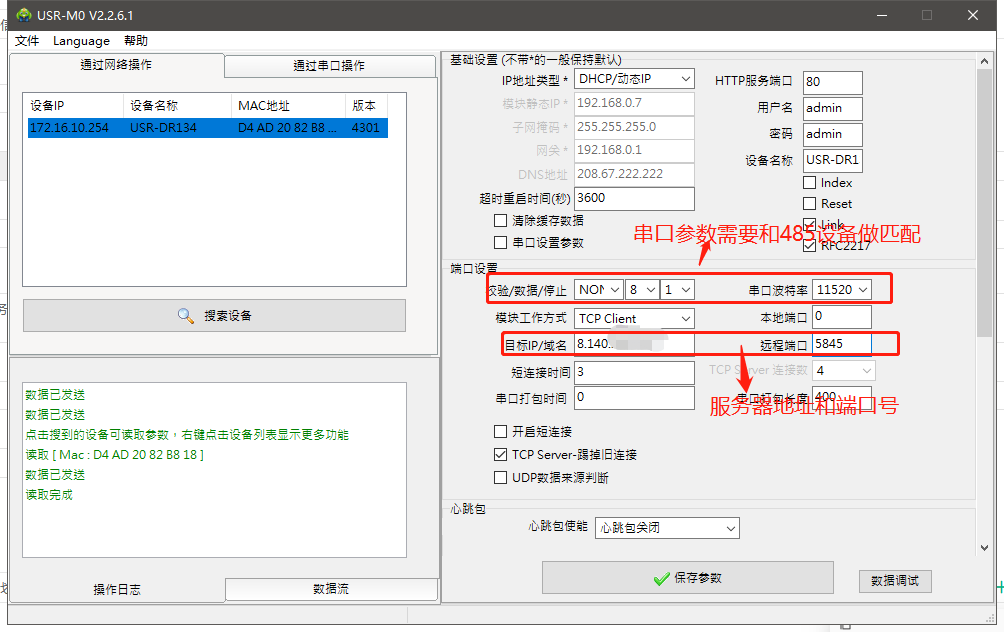Click log line 读取 [ Mac : D4 AD 20 82 B8 18 ]
Image resolution: width=1004 pixels, height=632 pixels.
[115, 455]
